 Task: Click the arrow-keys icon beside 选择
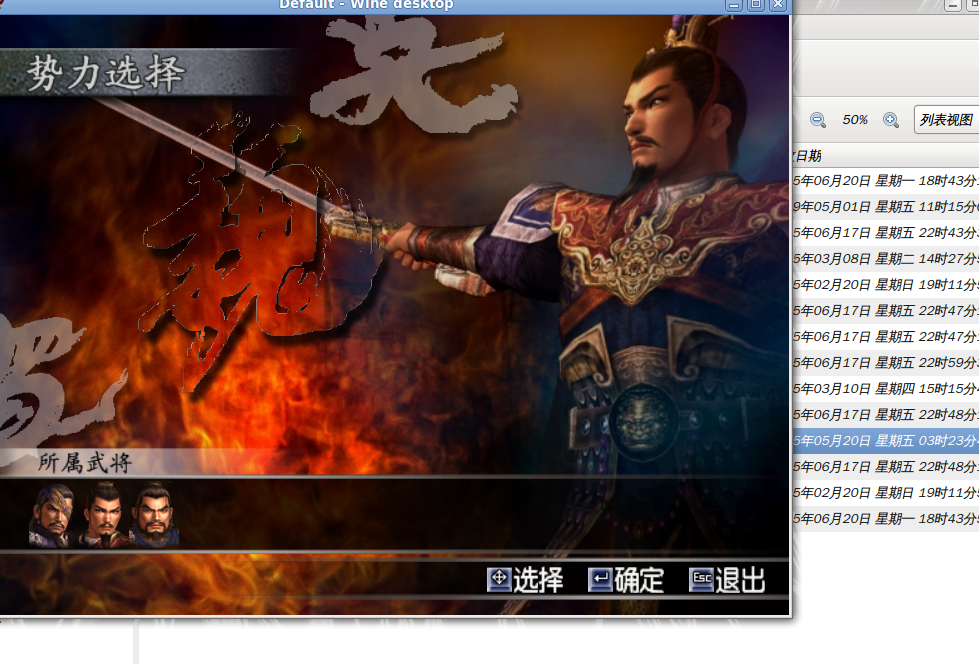[x=499, y=579]
